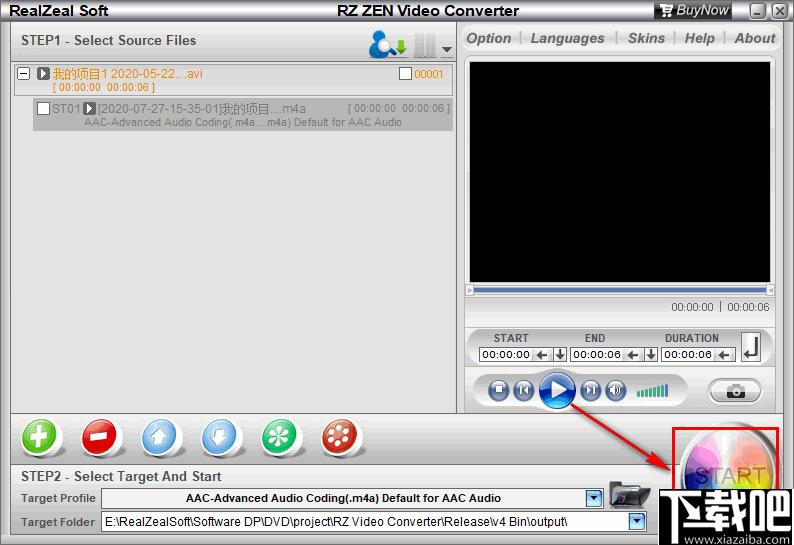Viewport: 794px width, 545px height.
Task: Open dropdown arrow beside columns icon
Action: tap(447, 49)
